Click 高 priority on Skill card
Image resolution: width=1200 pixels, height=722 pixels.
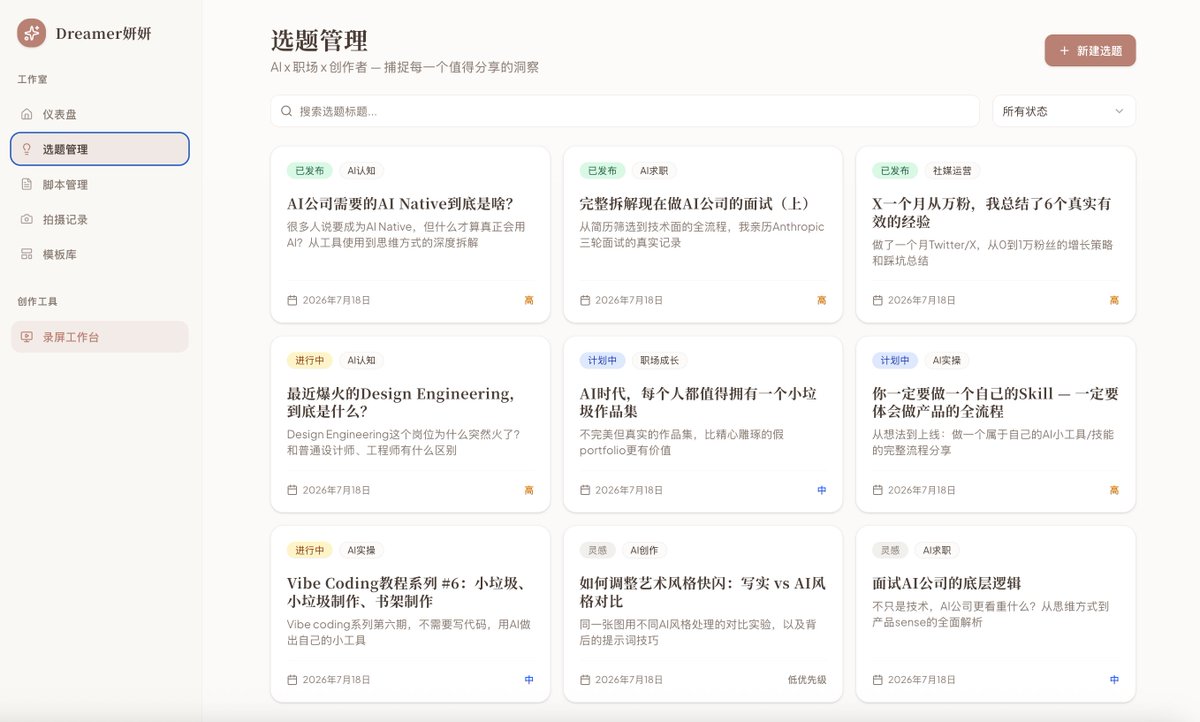[x=1114, y=490]
